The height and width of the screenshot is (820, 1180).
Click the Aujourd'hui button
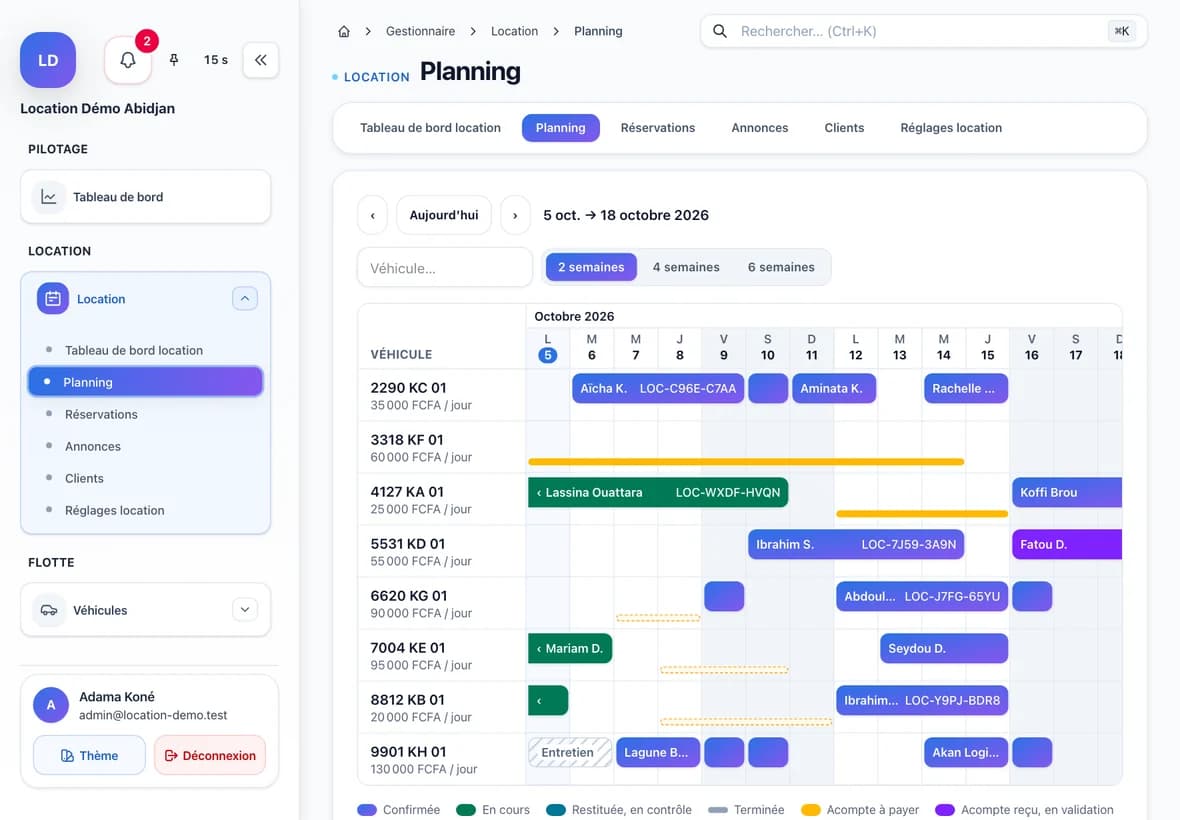pyautogui.click(x=444, y=215)
